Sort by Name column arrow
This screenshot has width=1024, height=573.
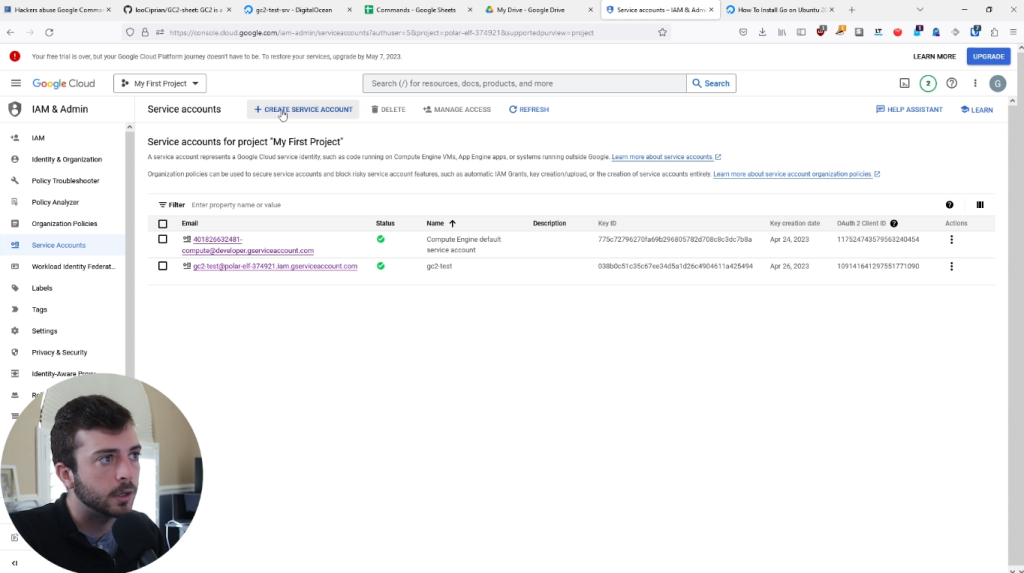tap(452, 223)
